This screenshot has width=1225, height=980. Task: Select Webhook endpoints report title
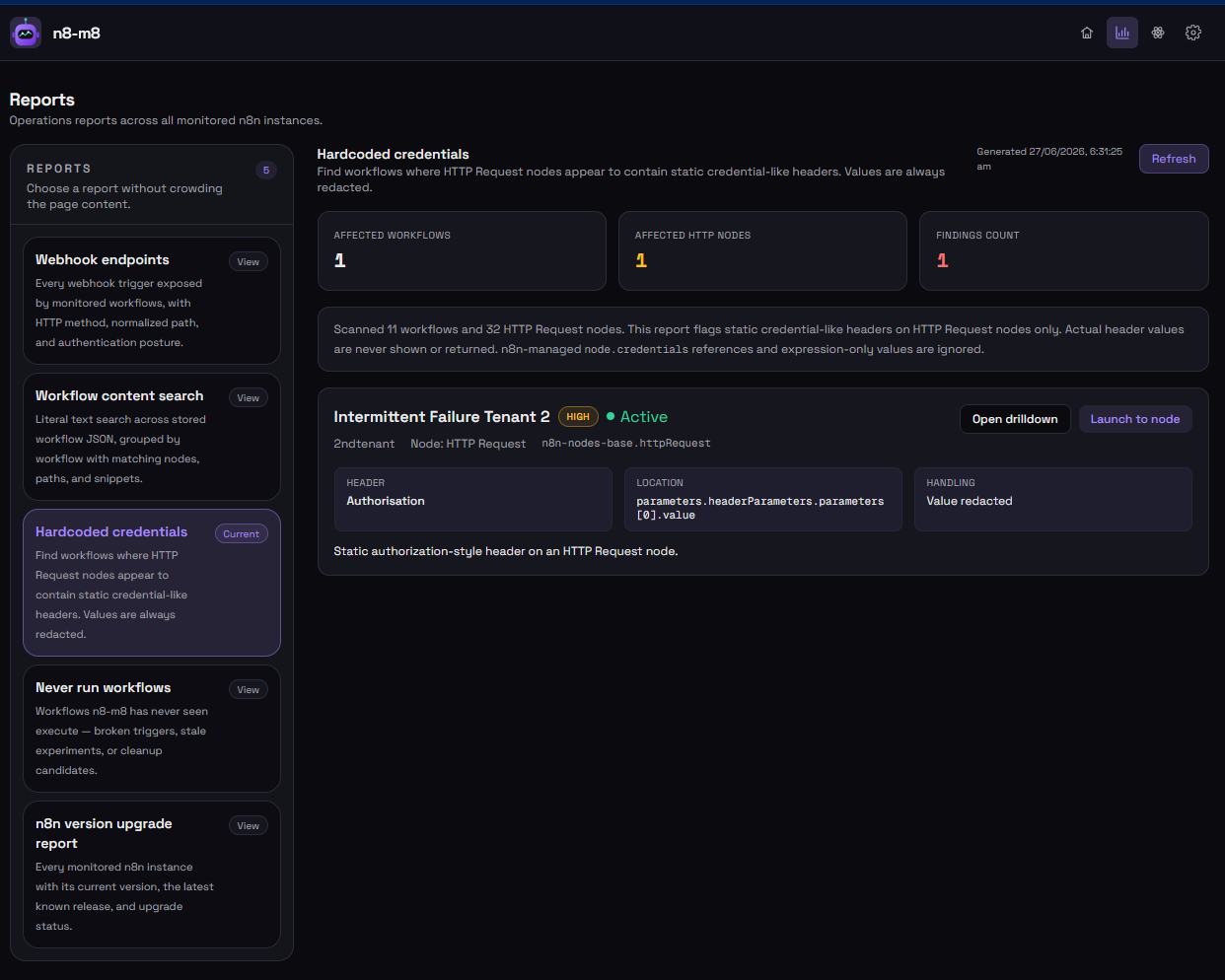103,259
